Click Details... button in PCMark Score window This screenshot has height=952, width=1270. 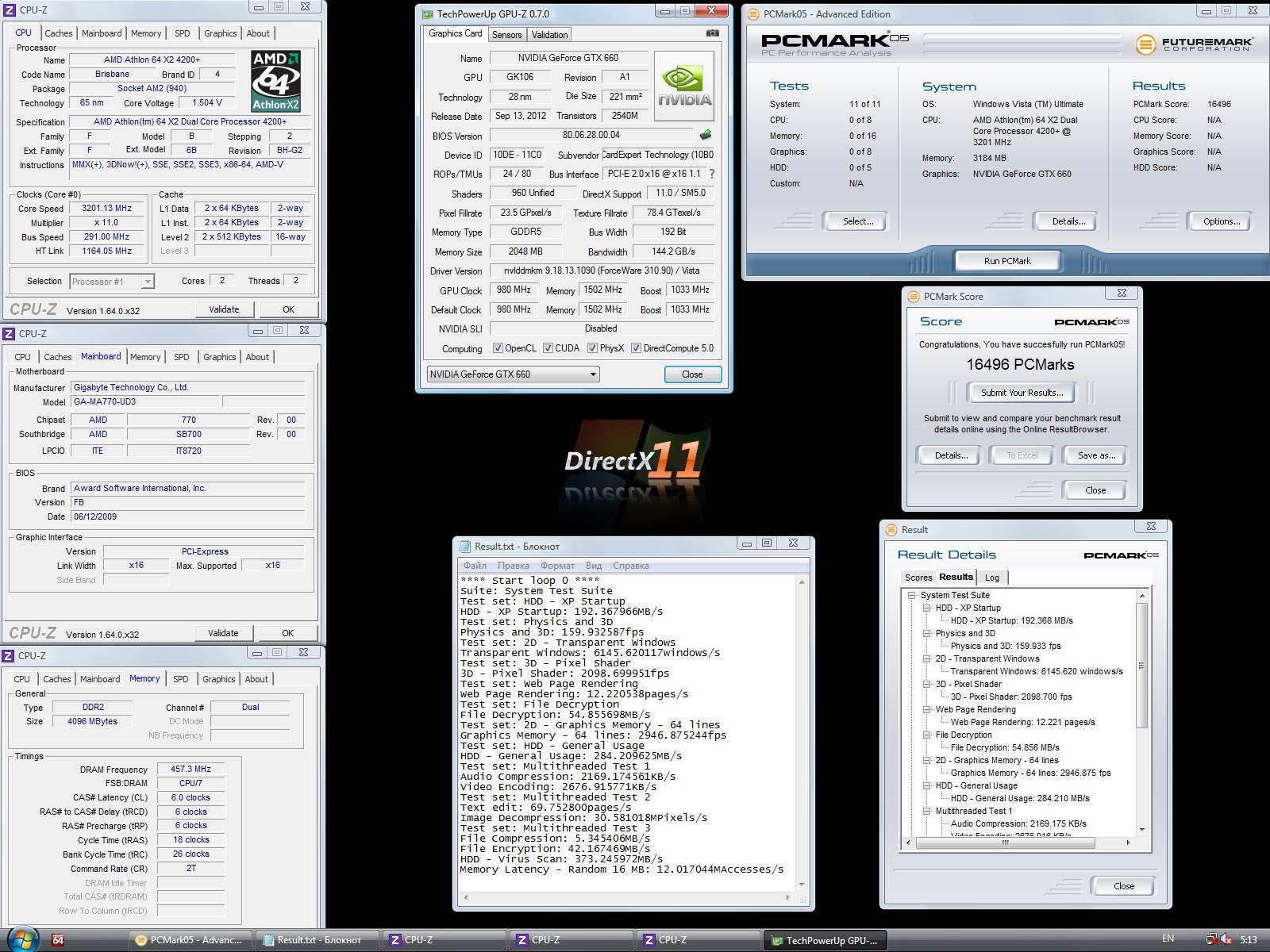pyautogui.click(x=951, y=455)
